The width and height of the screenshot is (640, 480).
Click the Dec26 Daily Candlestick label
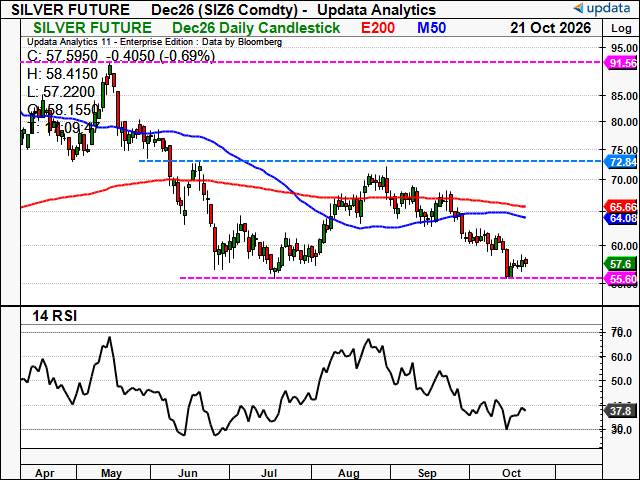[x=256, y=28]
